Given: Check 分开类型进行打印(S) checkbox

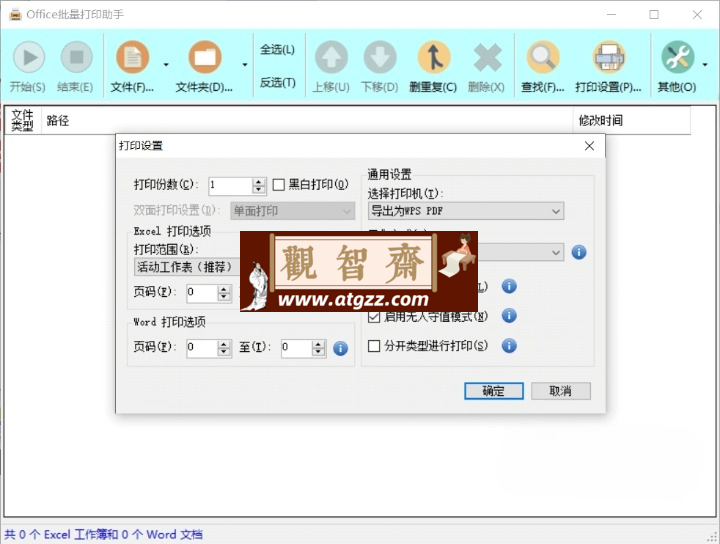Looking at the screenshot, I should [x=374, y=346].
